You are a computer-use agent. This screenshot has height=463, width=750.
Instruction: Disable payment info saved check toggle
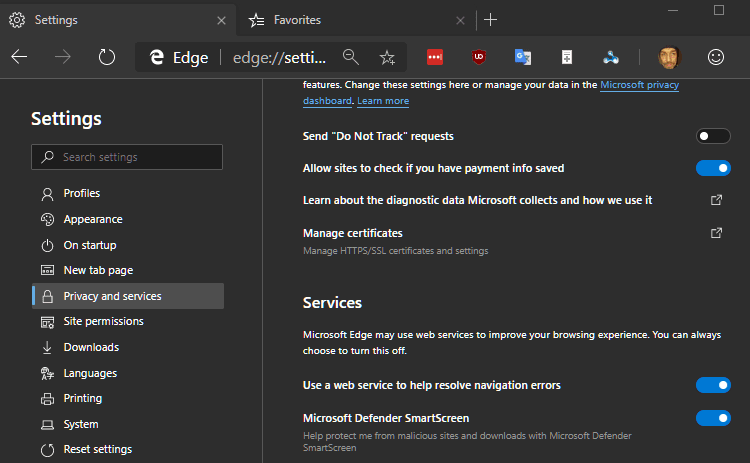(x=713, y=168)
